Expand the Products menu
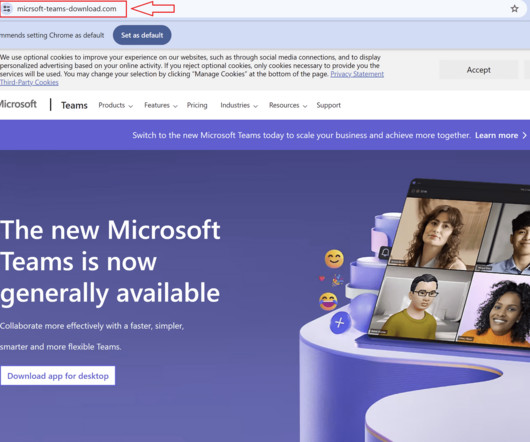 point(116,105)
